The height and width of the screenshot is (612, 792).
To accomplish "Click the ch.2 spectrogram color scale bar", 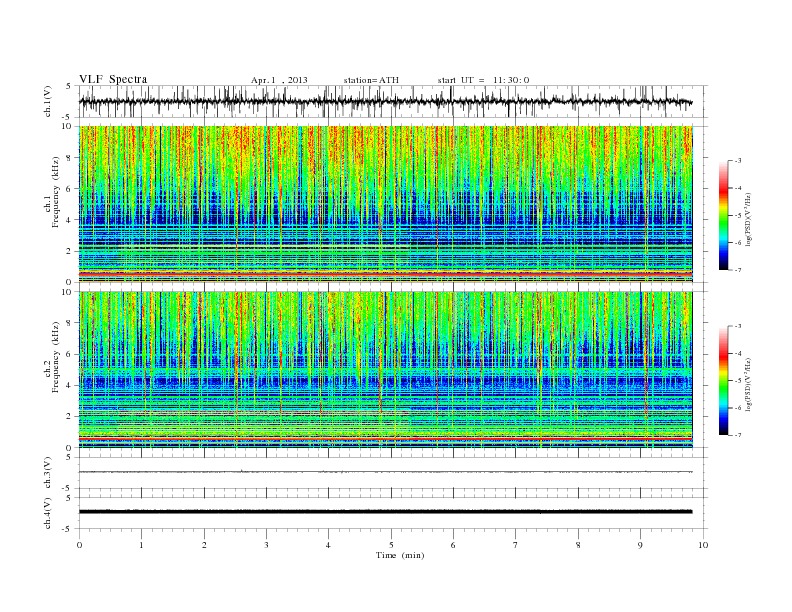I will (x=724, y=380).
